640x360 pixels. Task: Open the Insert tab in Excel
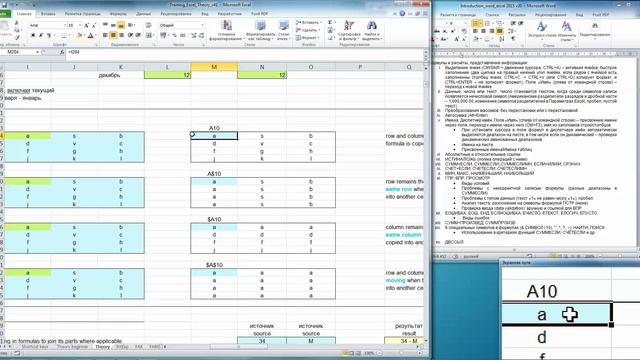pyautogui.click(x=48, y=14)
